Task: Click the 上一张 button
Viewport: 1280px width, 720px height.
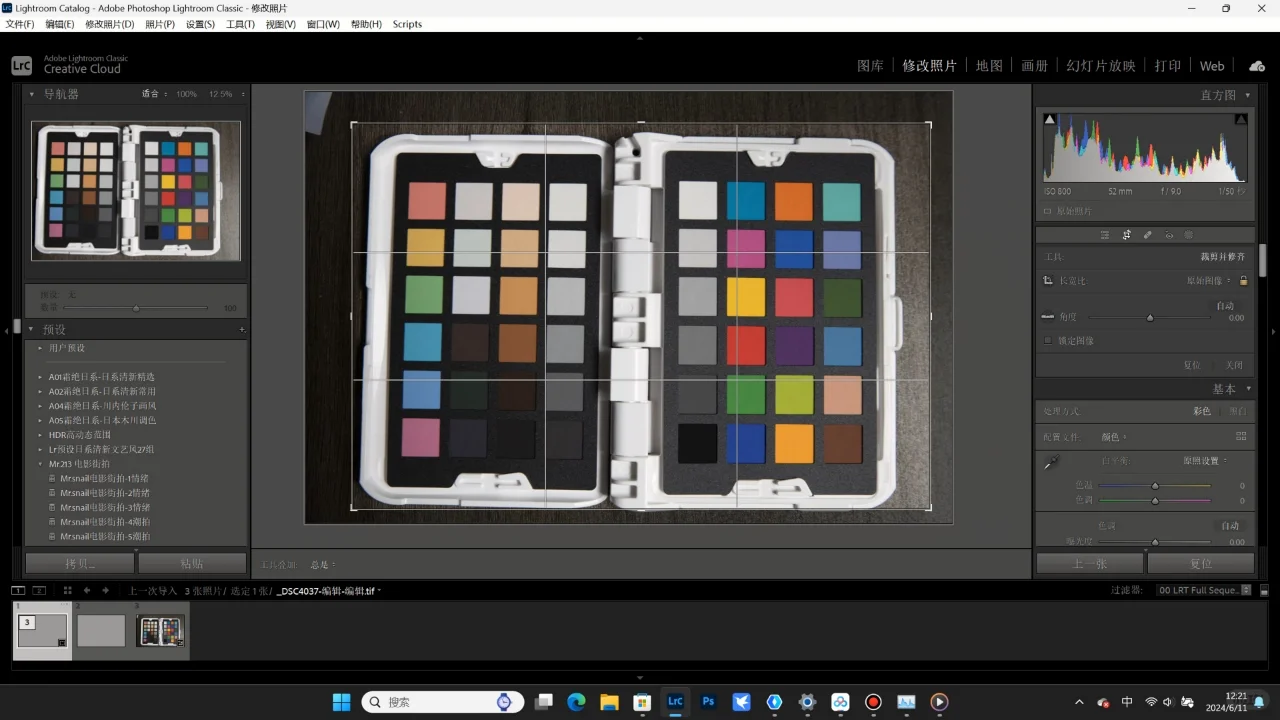Action: [x=1090, y=563]
